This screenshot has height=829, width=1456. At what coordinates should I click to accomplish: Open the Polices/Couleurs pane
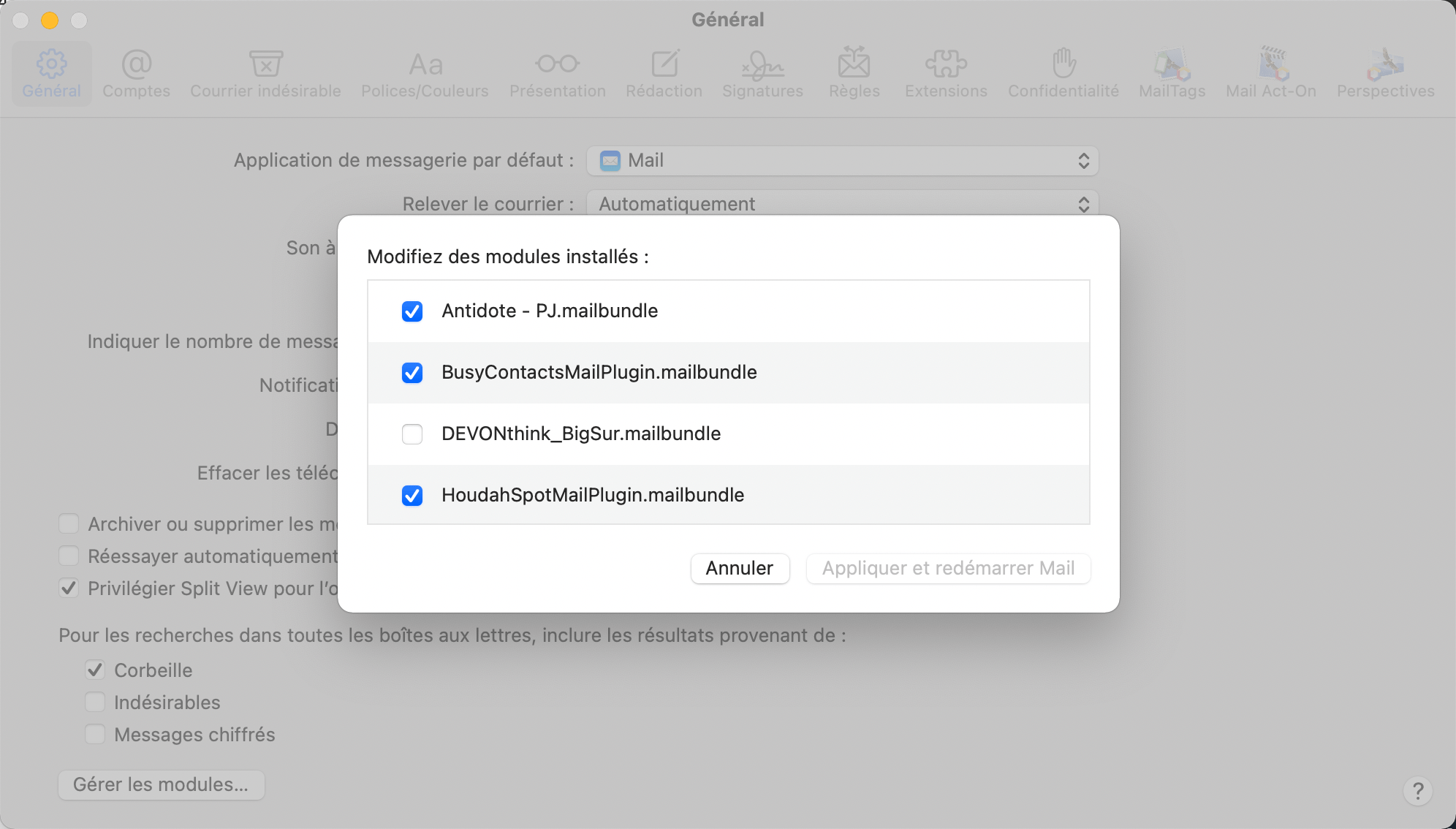click(425, 74)
